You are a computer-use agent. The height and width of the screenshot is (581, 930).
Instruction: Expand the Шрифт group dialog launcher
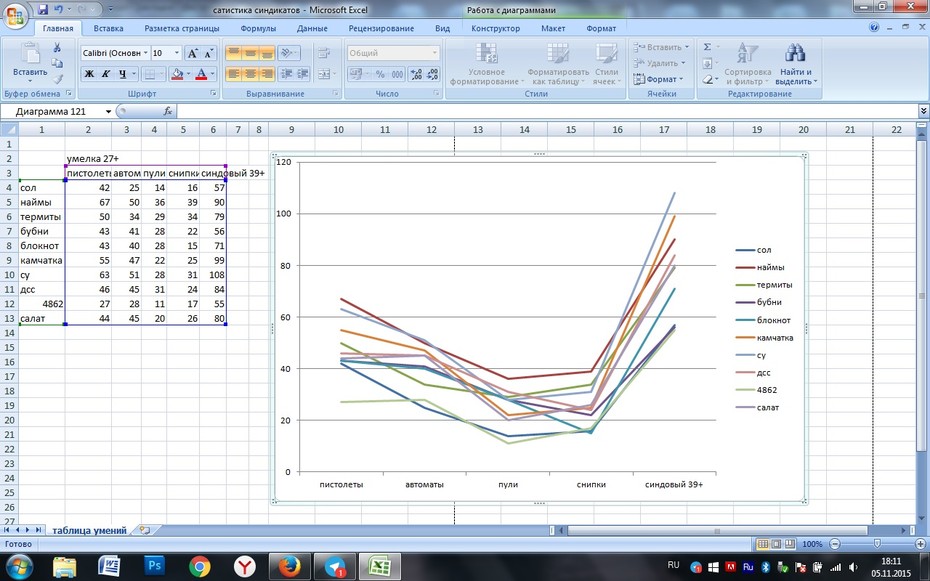214,94
